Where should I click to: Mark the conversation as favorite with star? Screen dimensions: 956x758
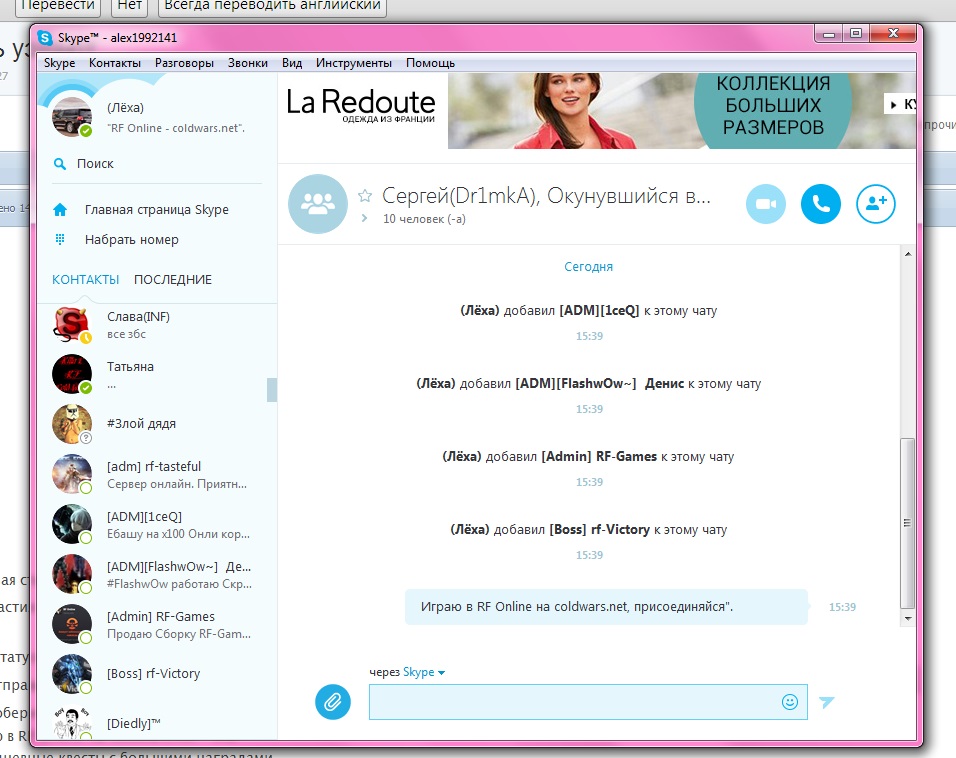pyautogui.click(x=365, y=196)
